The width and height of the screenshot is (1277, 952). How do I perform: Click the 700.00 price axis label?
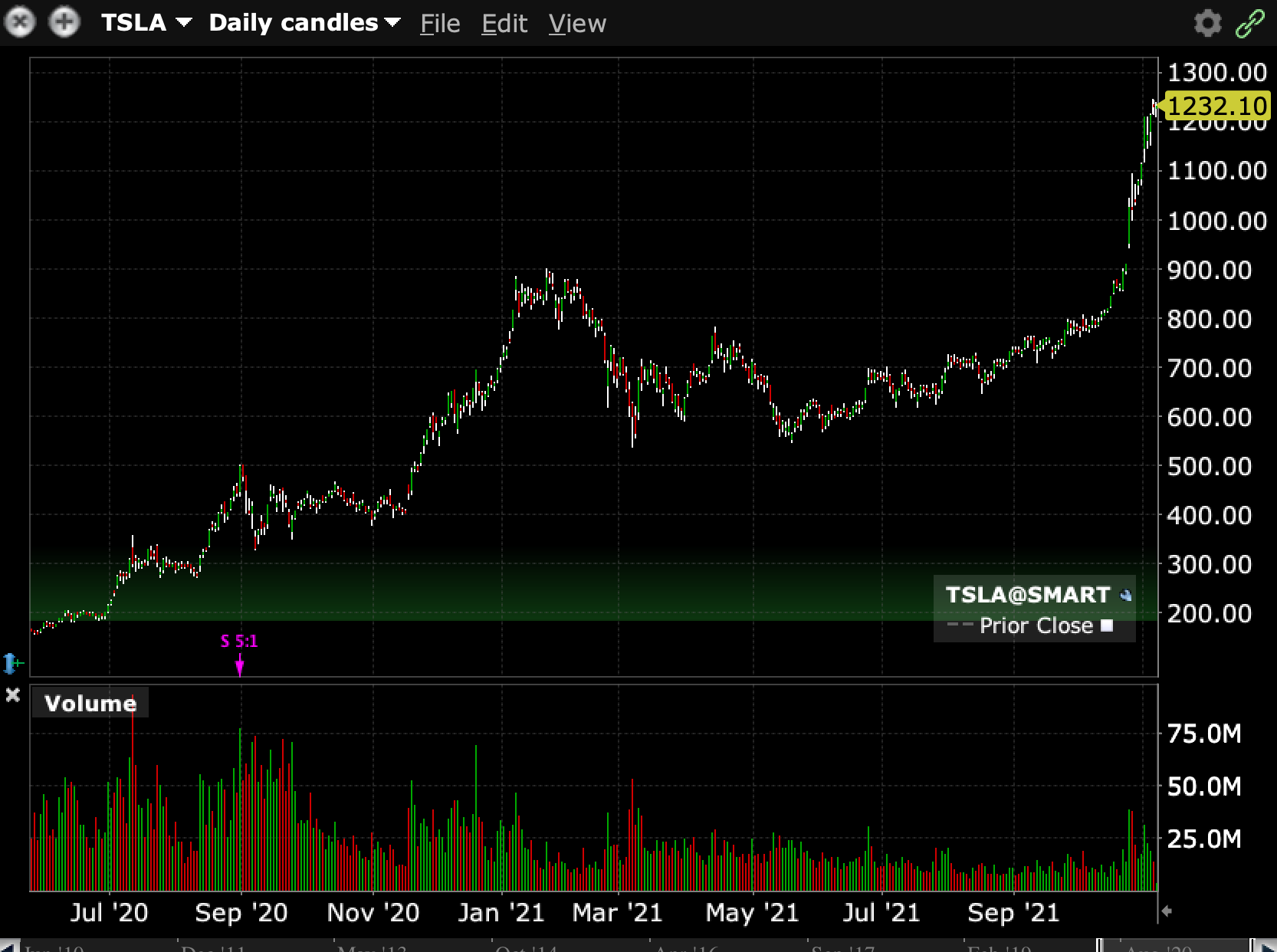[x=1209, y=369]
